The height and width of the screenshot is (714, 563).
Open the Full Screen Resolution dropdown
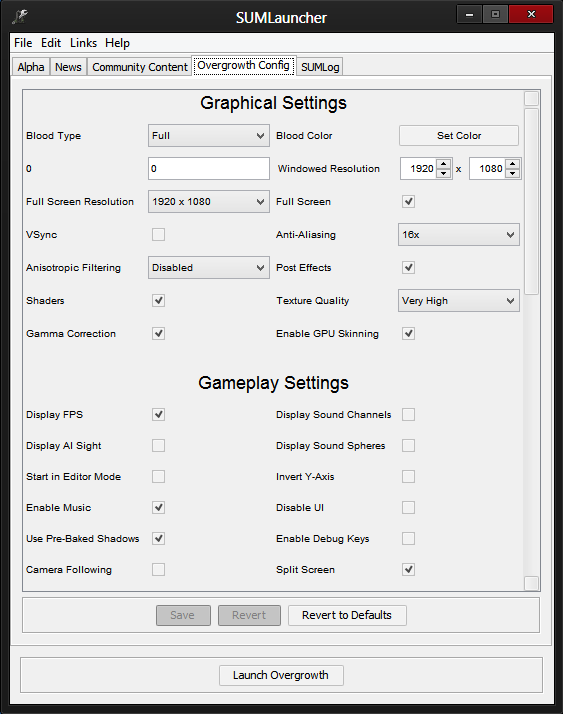point(209,202)
